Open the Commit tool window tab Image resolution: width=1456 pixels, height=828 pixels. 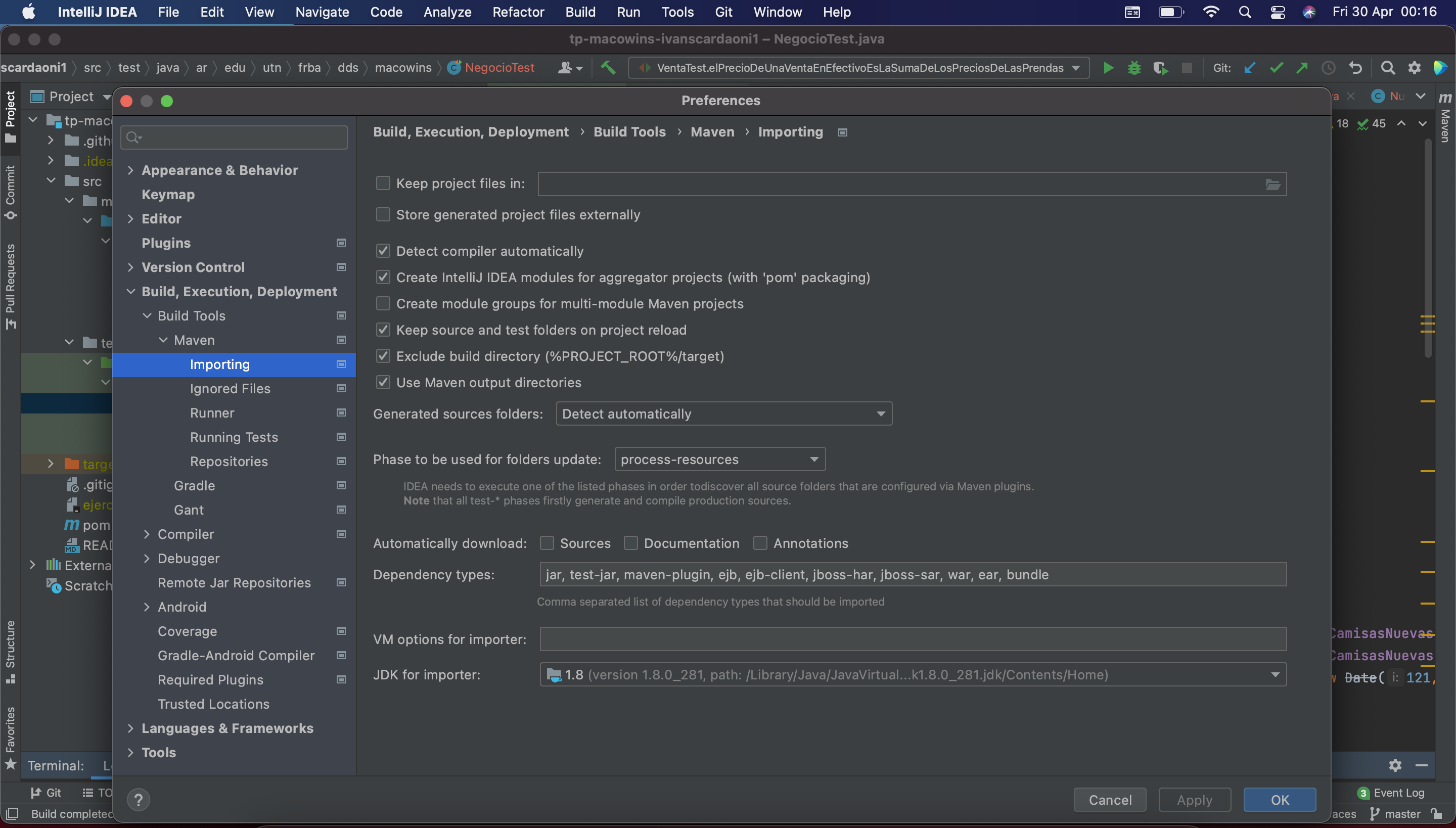click(x=10, y=192)
